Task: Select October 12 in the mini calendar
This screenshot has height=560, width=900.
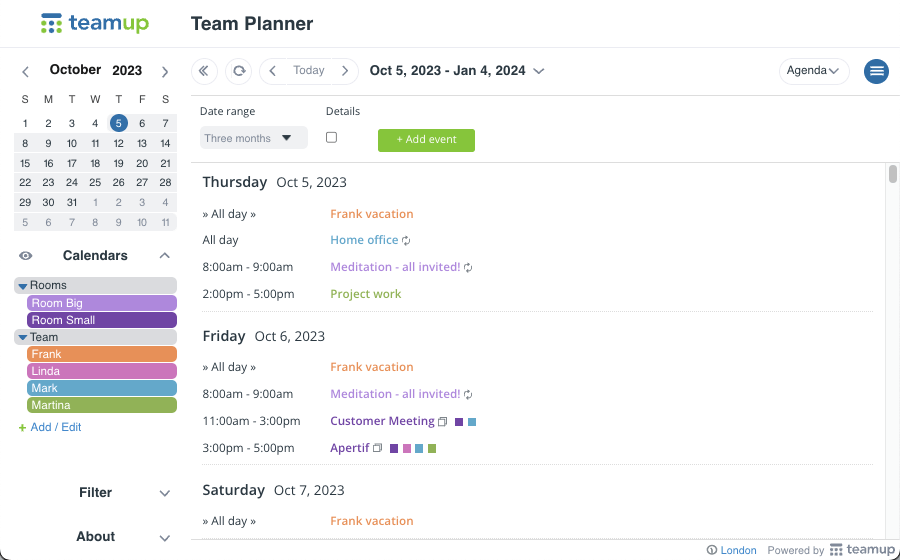Action: 118,143
